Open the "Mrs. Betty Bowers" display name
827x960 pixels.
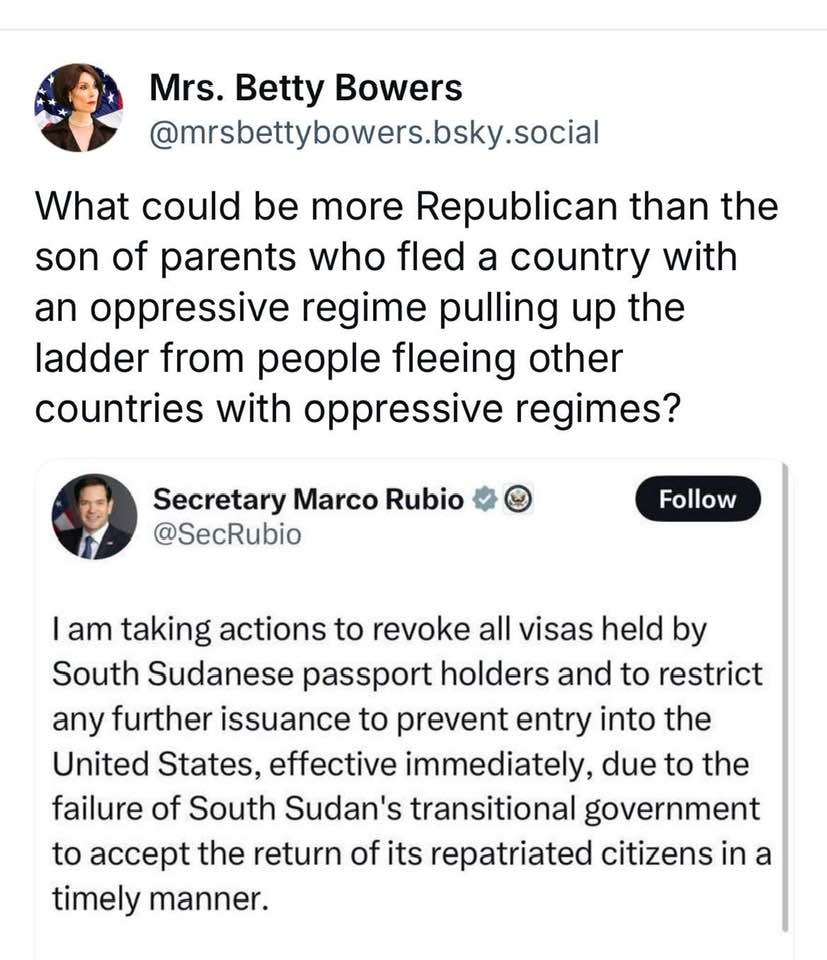coord(306,88)
